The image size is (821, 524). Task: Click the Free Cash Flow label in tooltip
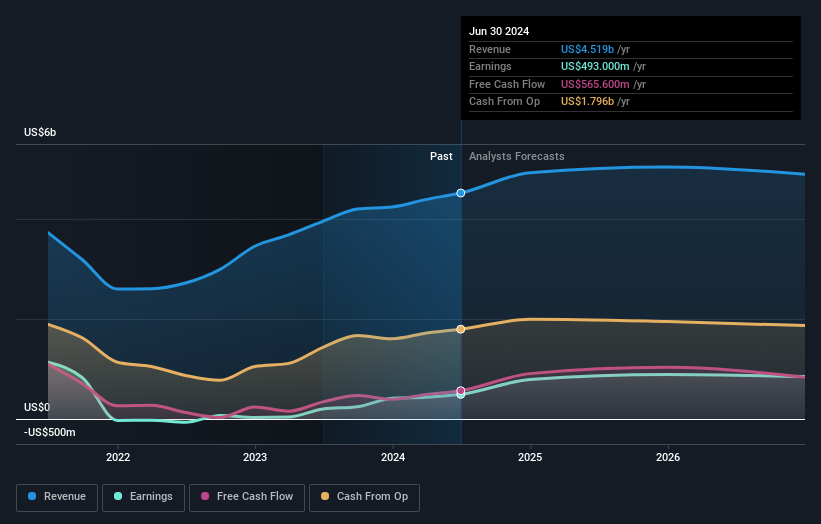tap(507, 84)
